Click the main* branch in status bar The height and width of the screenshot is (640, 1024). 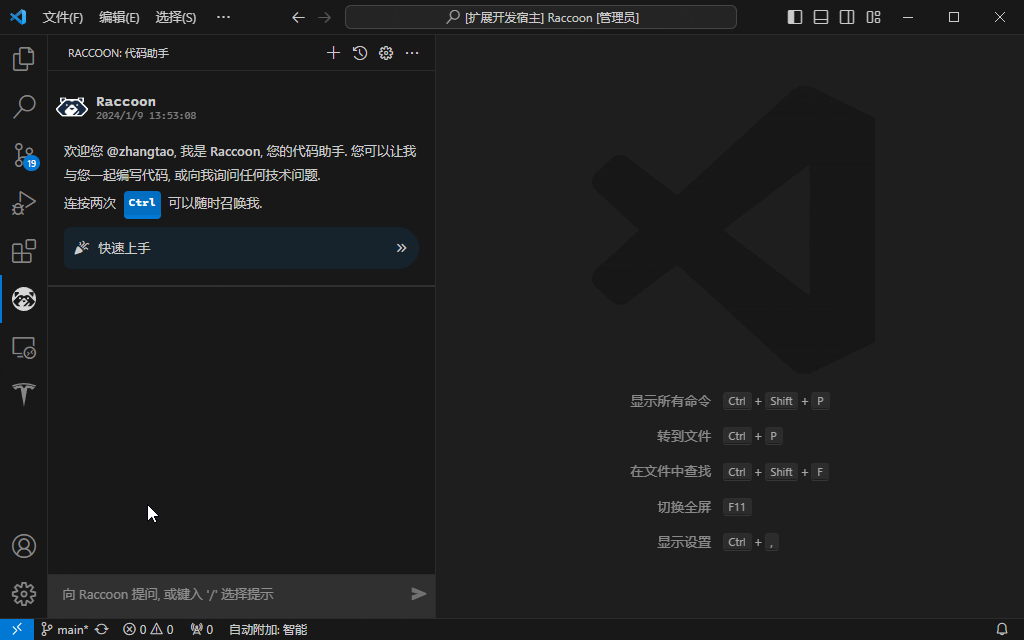(x=66, y=630)
